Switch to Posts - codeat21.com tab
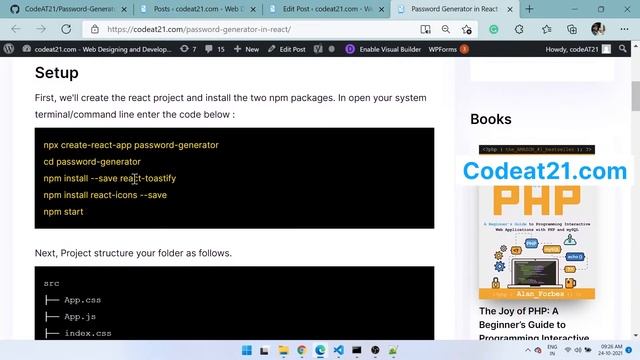The width and height of the screenshot is (640, 360). pyautogui.click(x=197, y=9)
